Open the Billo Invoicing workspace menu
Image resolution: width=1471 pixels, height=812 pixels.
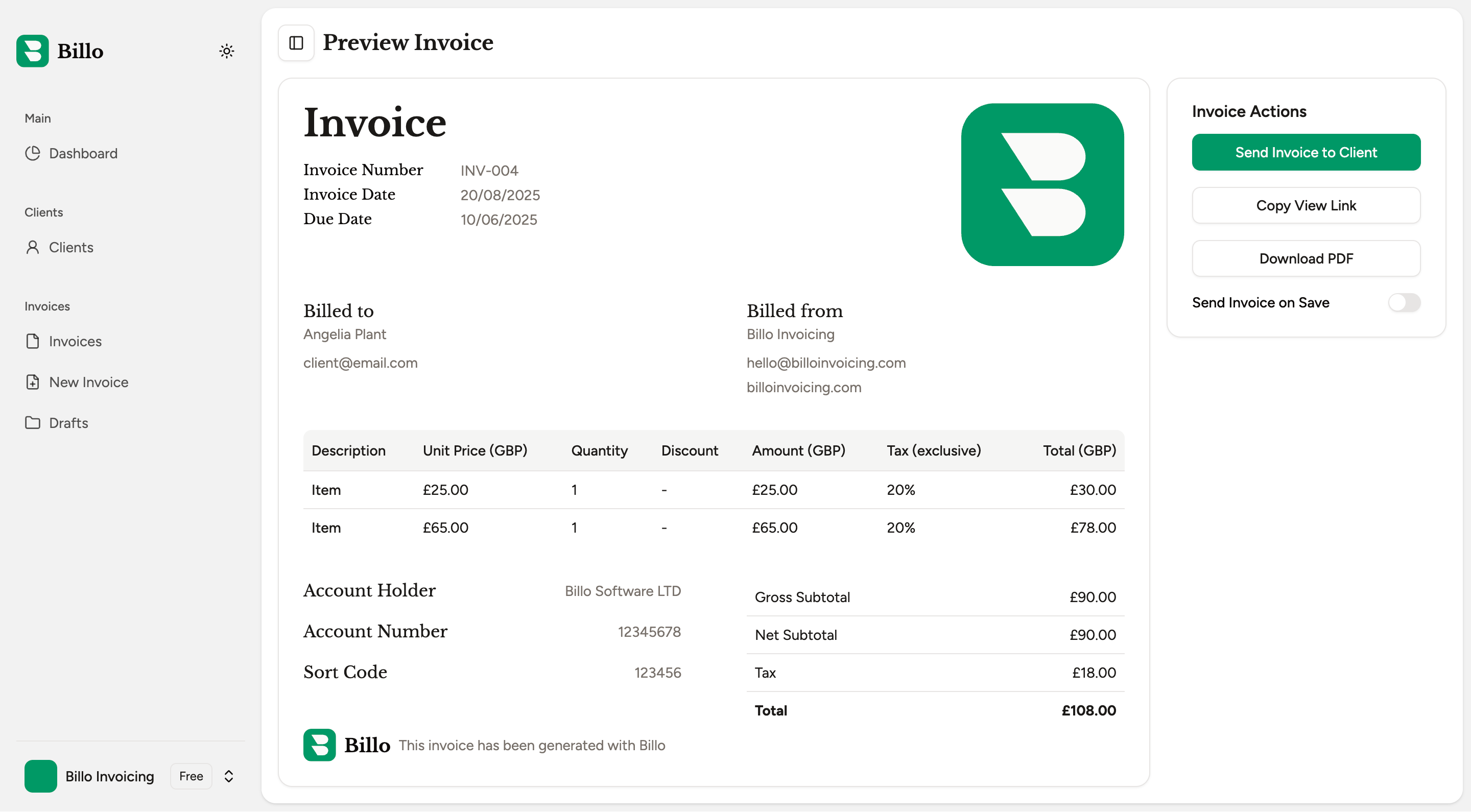[110, 776]
